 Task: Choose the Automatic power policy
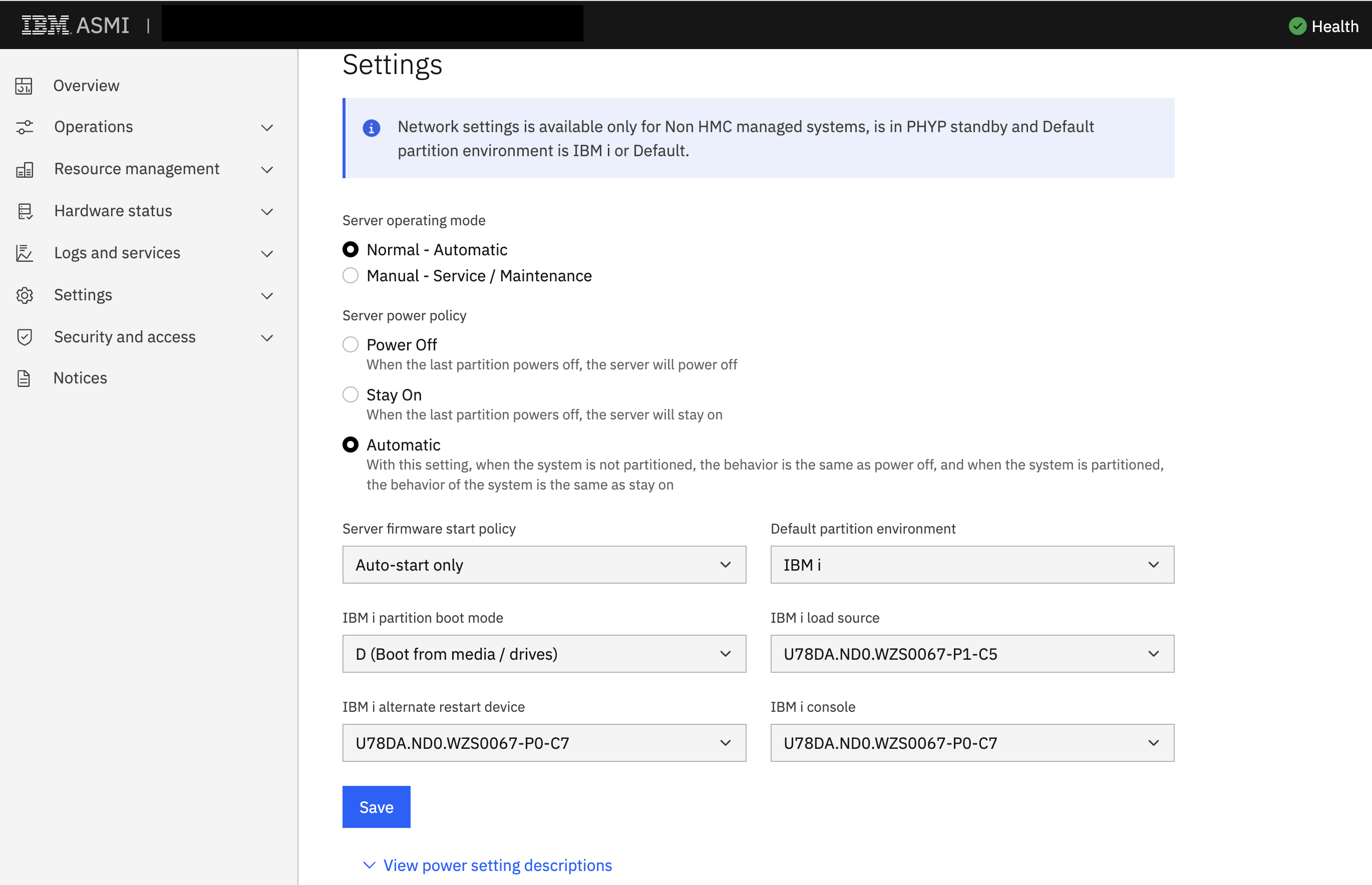(350, 445)
